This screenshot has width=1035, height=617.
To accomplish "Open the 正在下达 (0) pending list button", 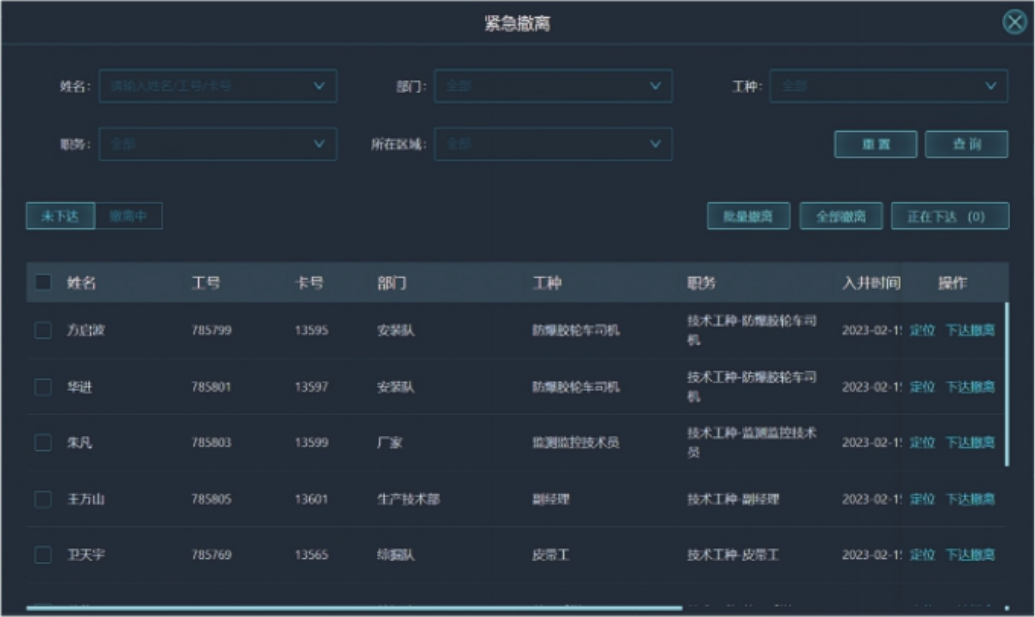I will tap(950, 216).
